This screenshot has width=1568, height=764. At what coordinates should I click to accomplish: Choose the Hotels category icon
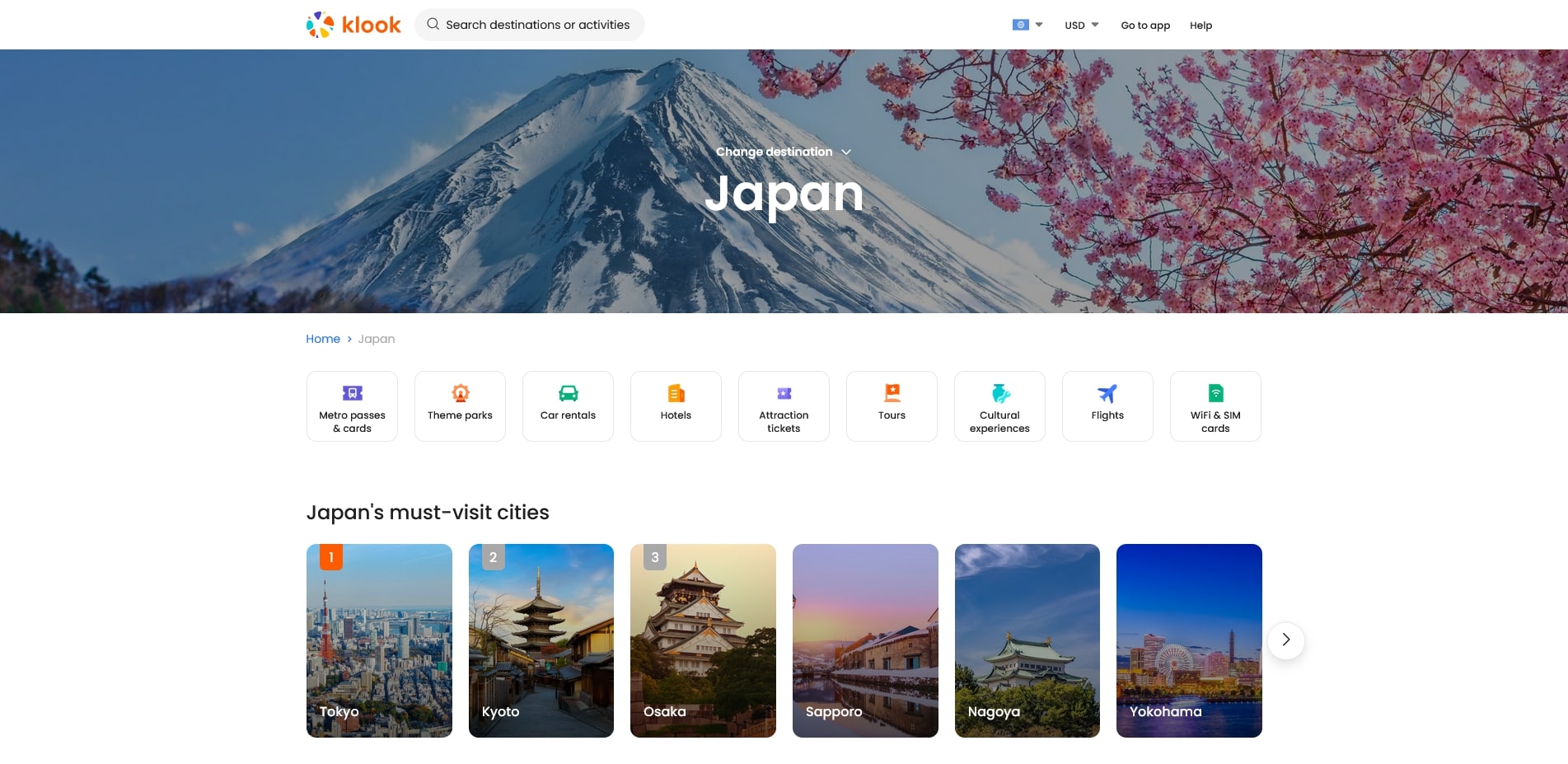(676, 394)
